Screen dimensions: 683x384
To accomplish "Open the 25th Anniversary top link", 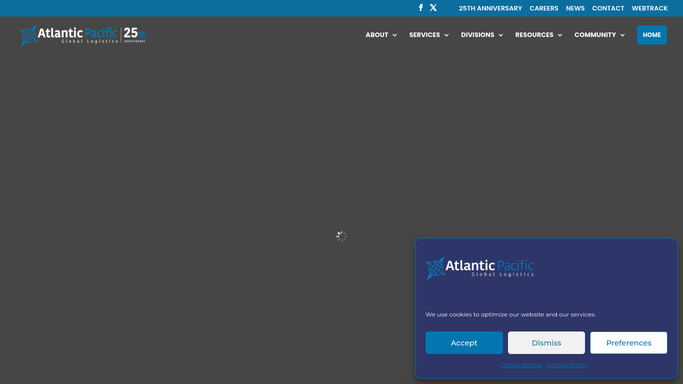I will coord(490,8).
